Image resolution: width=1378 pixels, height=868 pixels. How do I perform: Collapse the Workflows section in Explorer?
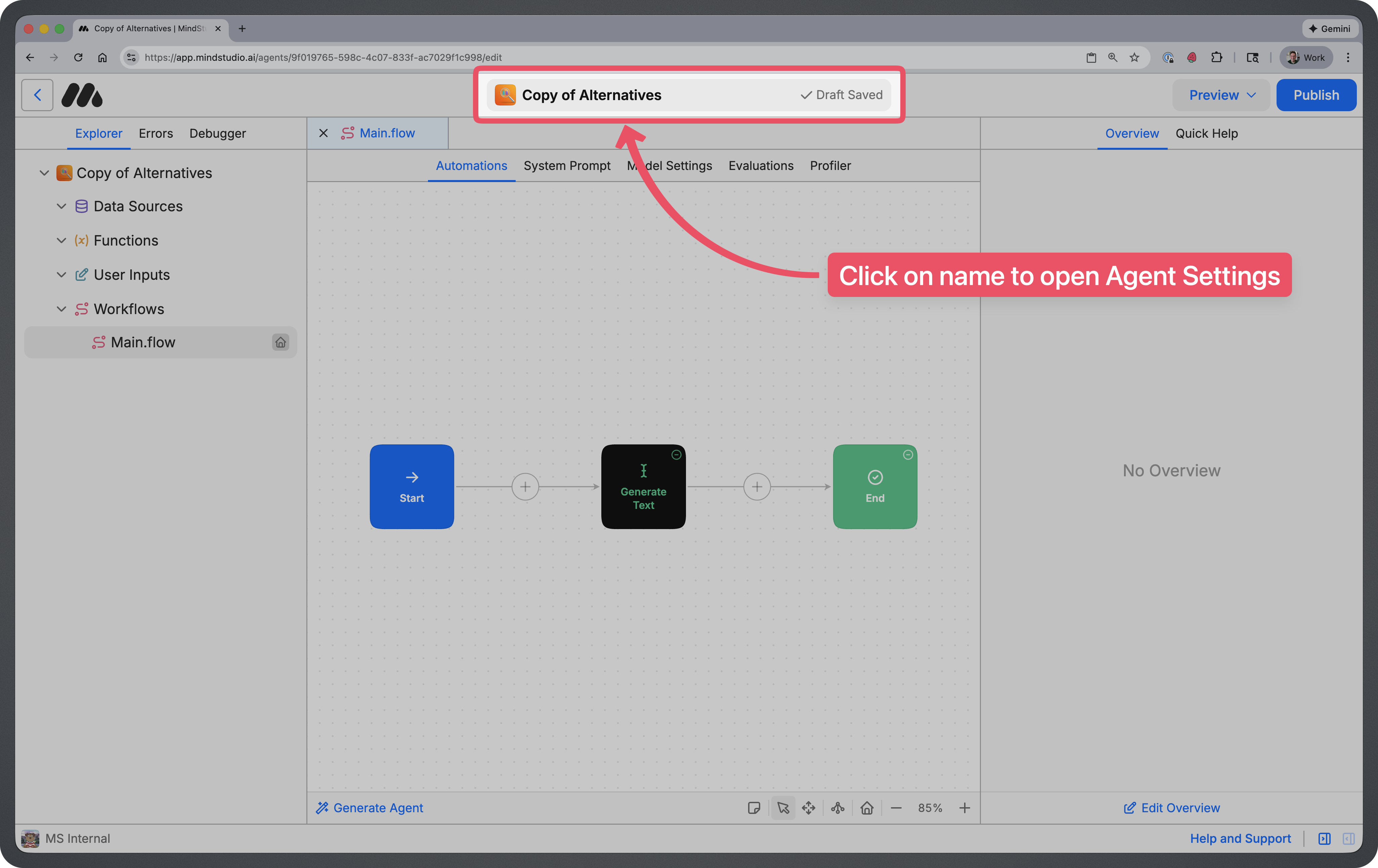click(x=62, y=308)
